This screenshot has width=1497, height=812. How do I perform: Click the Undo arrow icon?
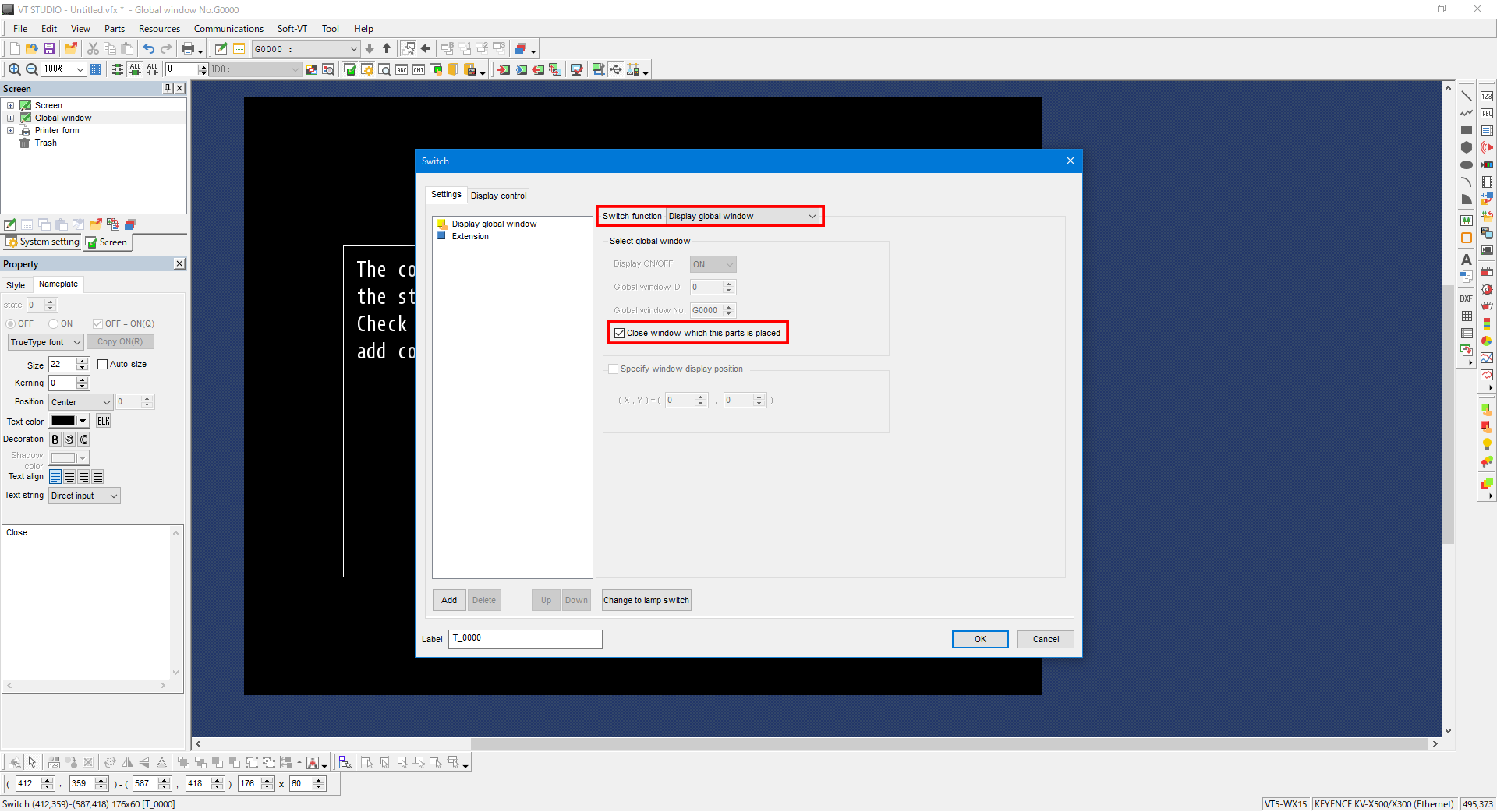pyautogui.click(x=148, y=48)
